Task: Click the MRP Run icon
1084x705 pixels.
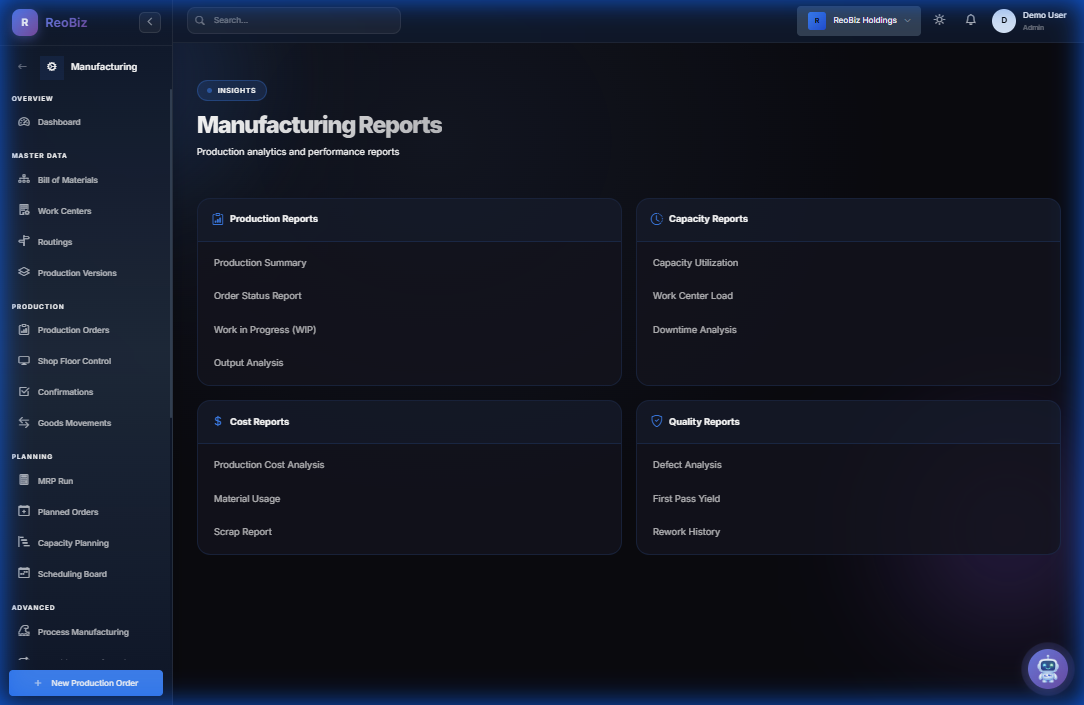Action: [22, 480]
